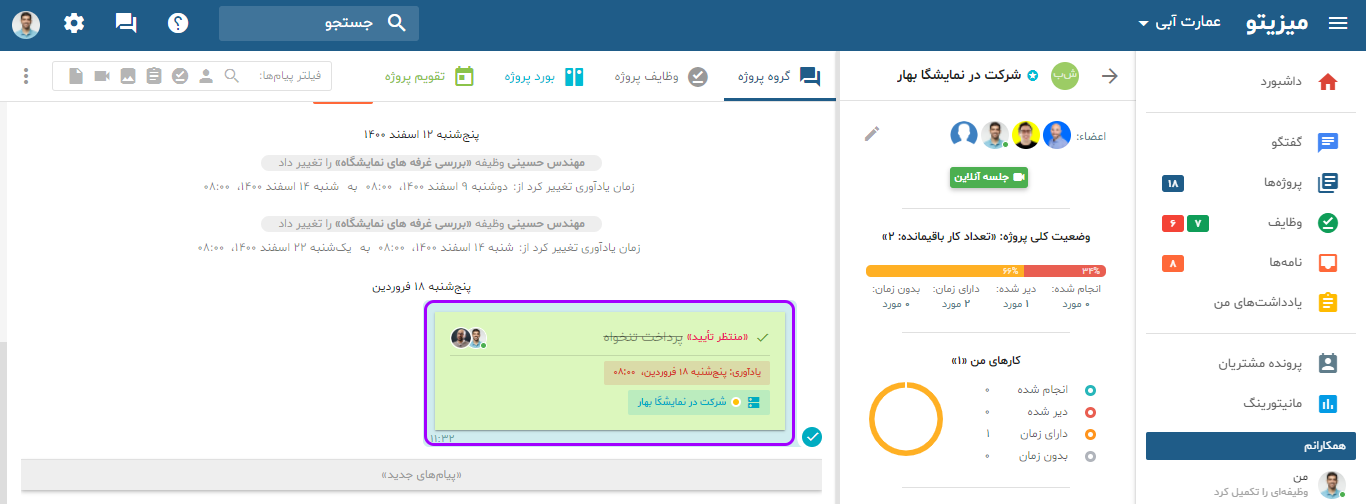This screenshot has width=1366, height=504.
Task: Filter messages by task checkmark icon
Action: (180, 76)
